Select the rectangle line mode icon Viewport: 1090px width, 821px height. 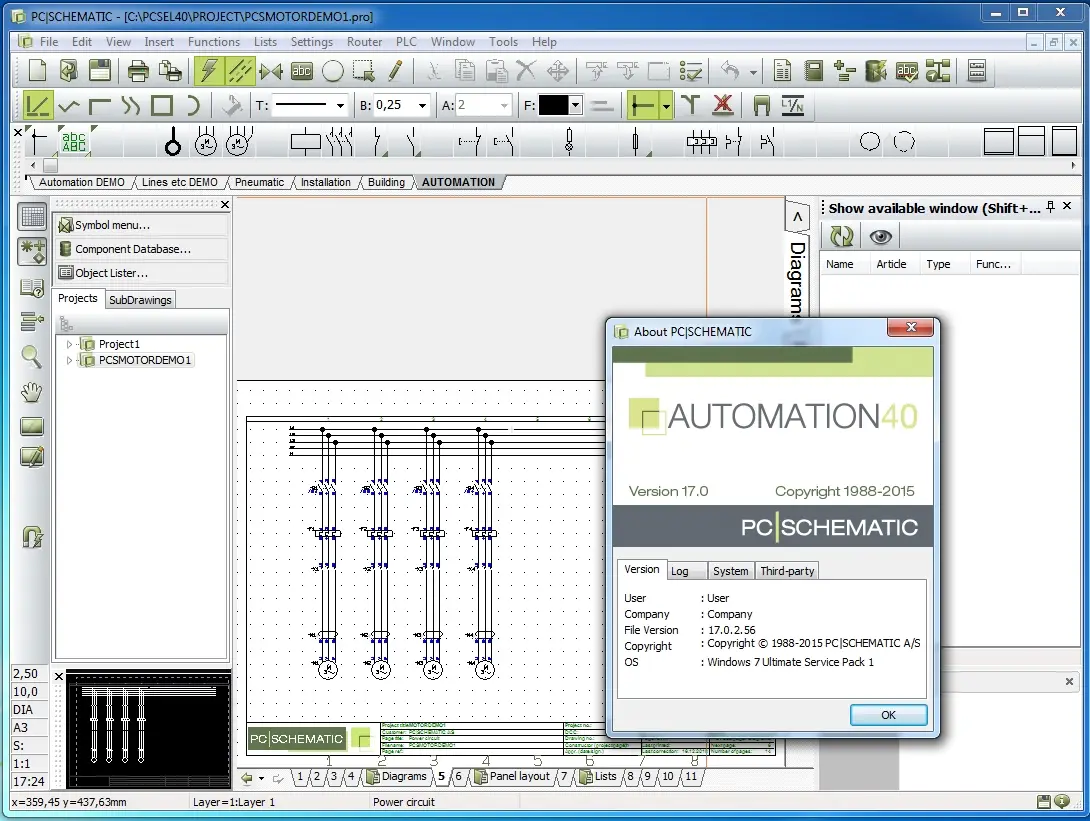(161, 106)
